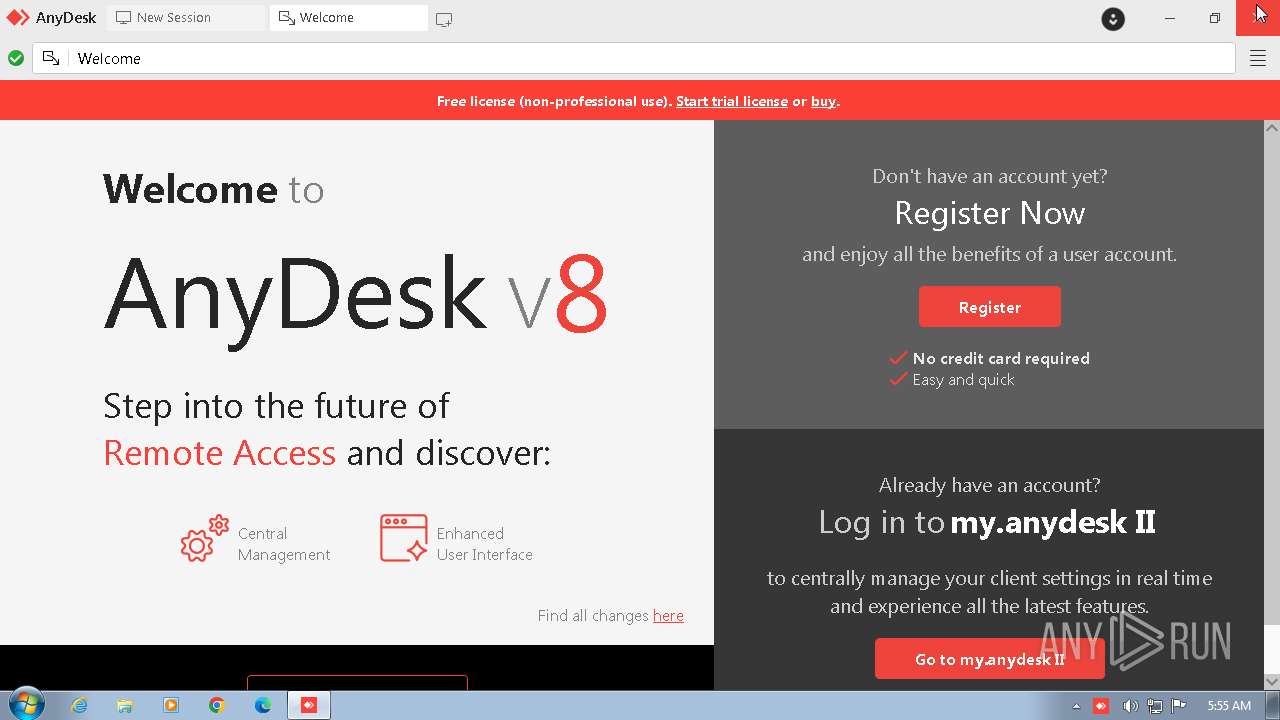Click the clock showing 5:55 AM
This screenshot has width=1280, height=720.
[1229, 706]
